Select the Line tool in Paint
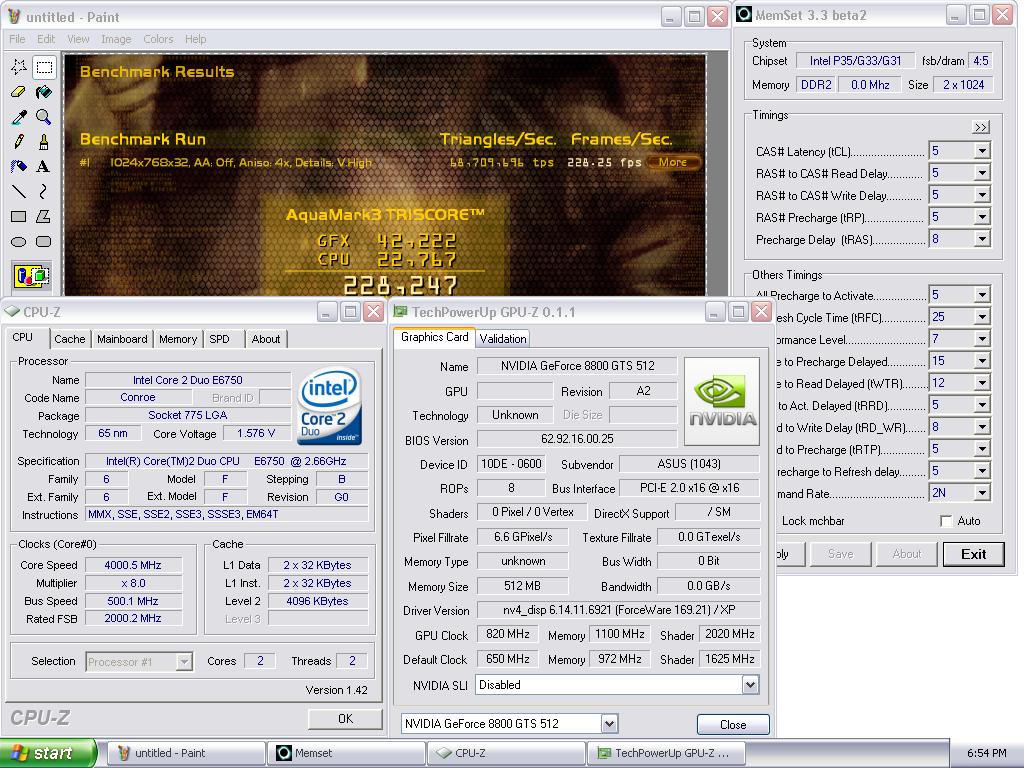 tap(19, 191)
